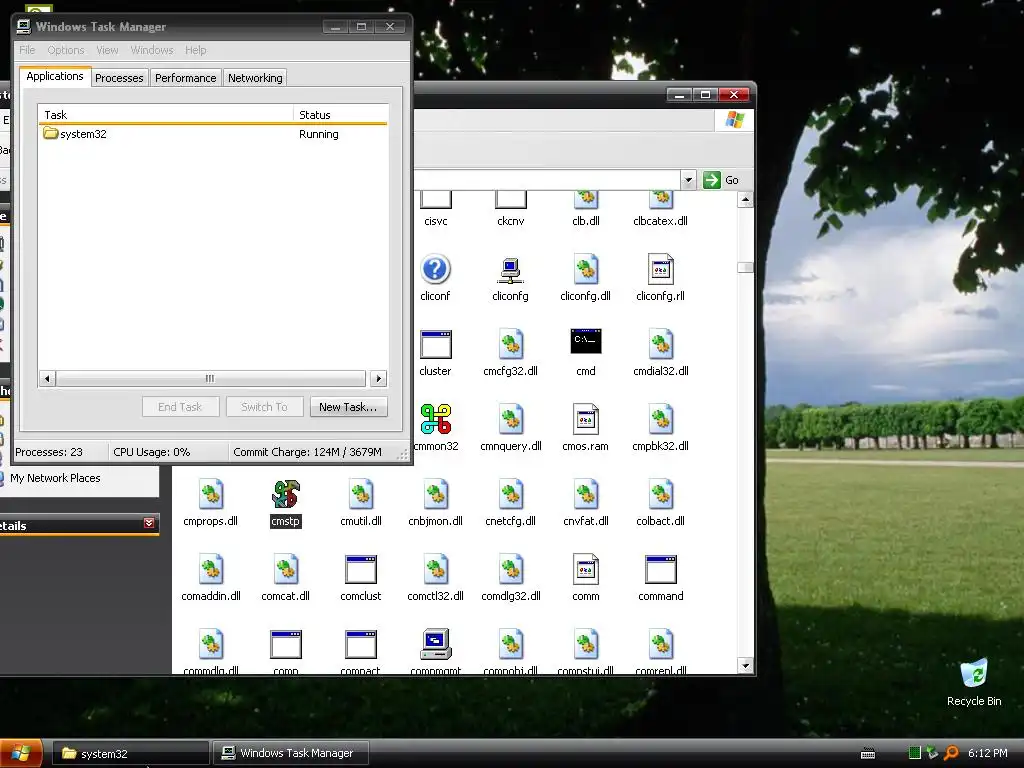This screenshot has width=1024, height=768.
Task: Switch to the Processes tab
Action: click(x=119, y=78)
